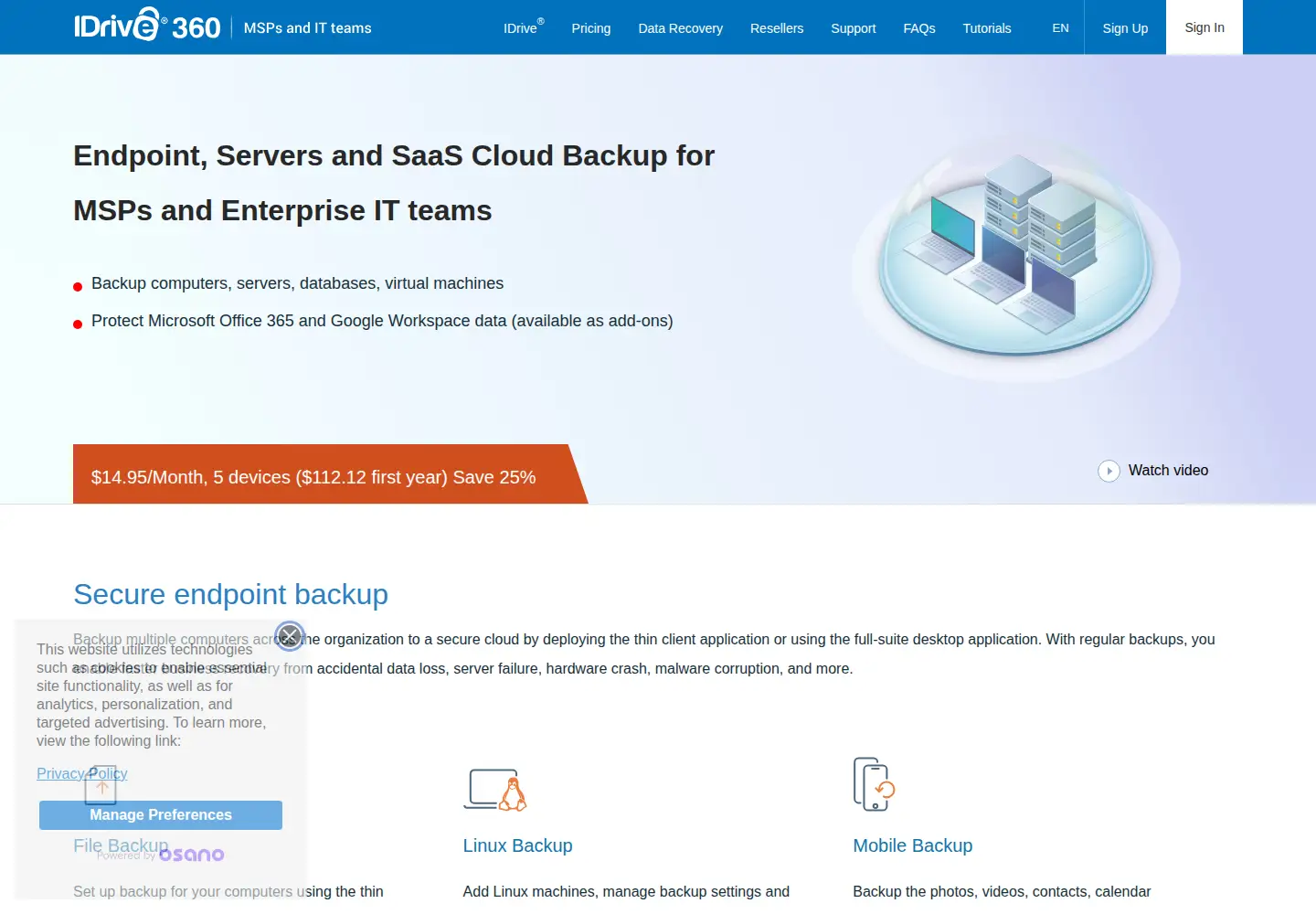Screen dimensions: 1316x914
Task: Click the osano logo
Action: (191, 855)
